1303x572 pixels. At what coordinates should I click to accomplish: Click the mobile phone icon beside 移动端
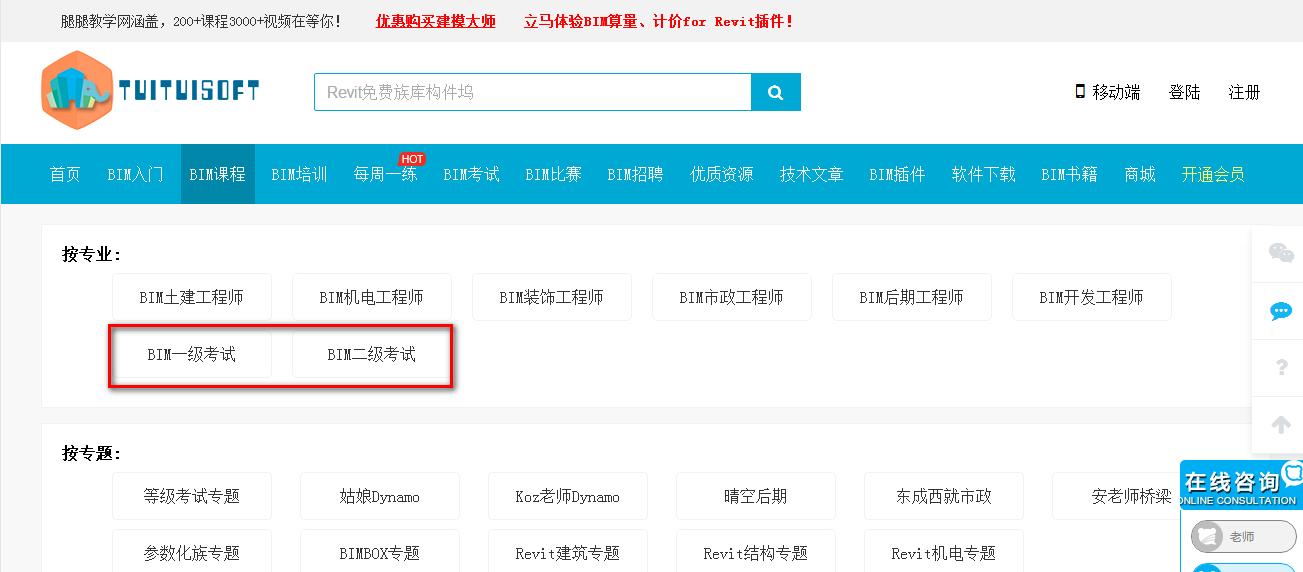point(1080,91)
